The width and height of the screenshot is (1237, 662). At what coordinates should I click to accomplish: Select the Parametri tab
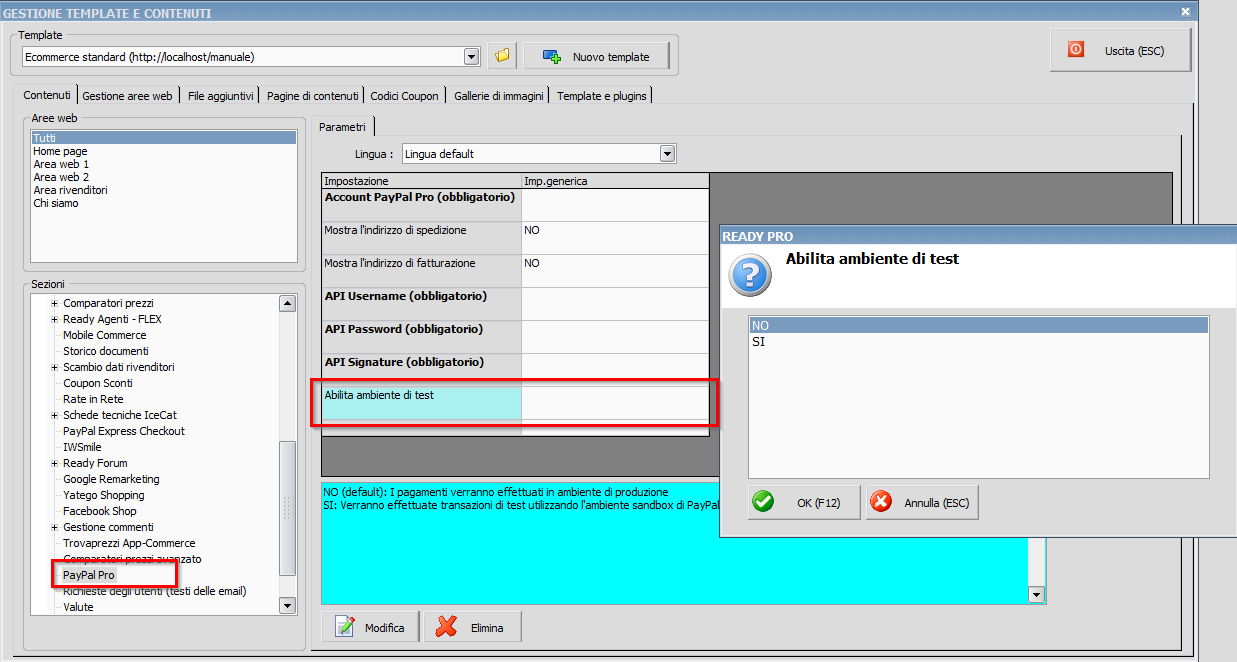pos(342,127)
